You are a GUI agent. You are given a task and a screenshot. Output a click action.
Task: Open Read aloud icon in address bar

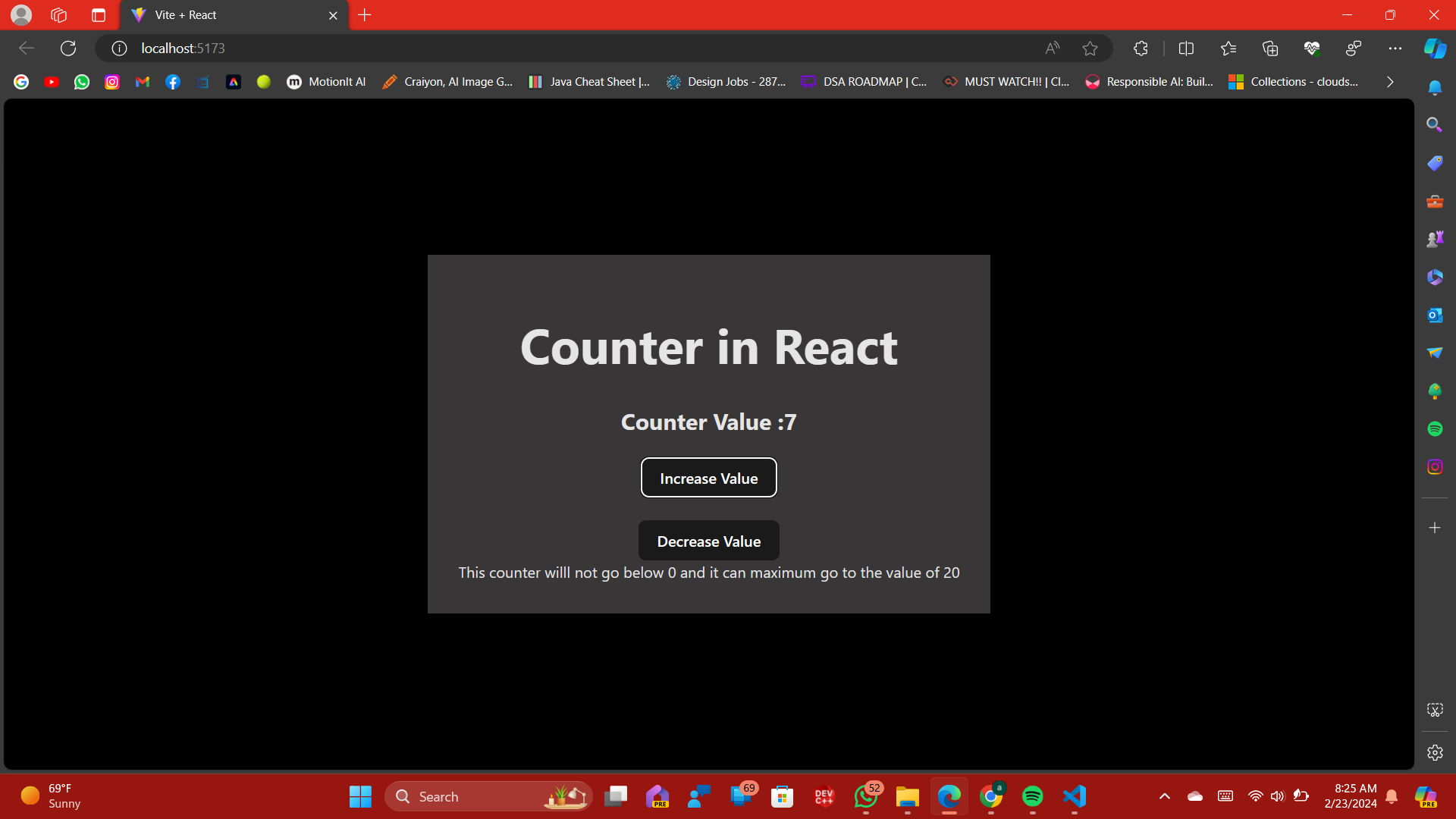click(1052, 49)
